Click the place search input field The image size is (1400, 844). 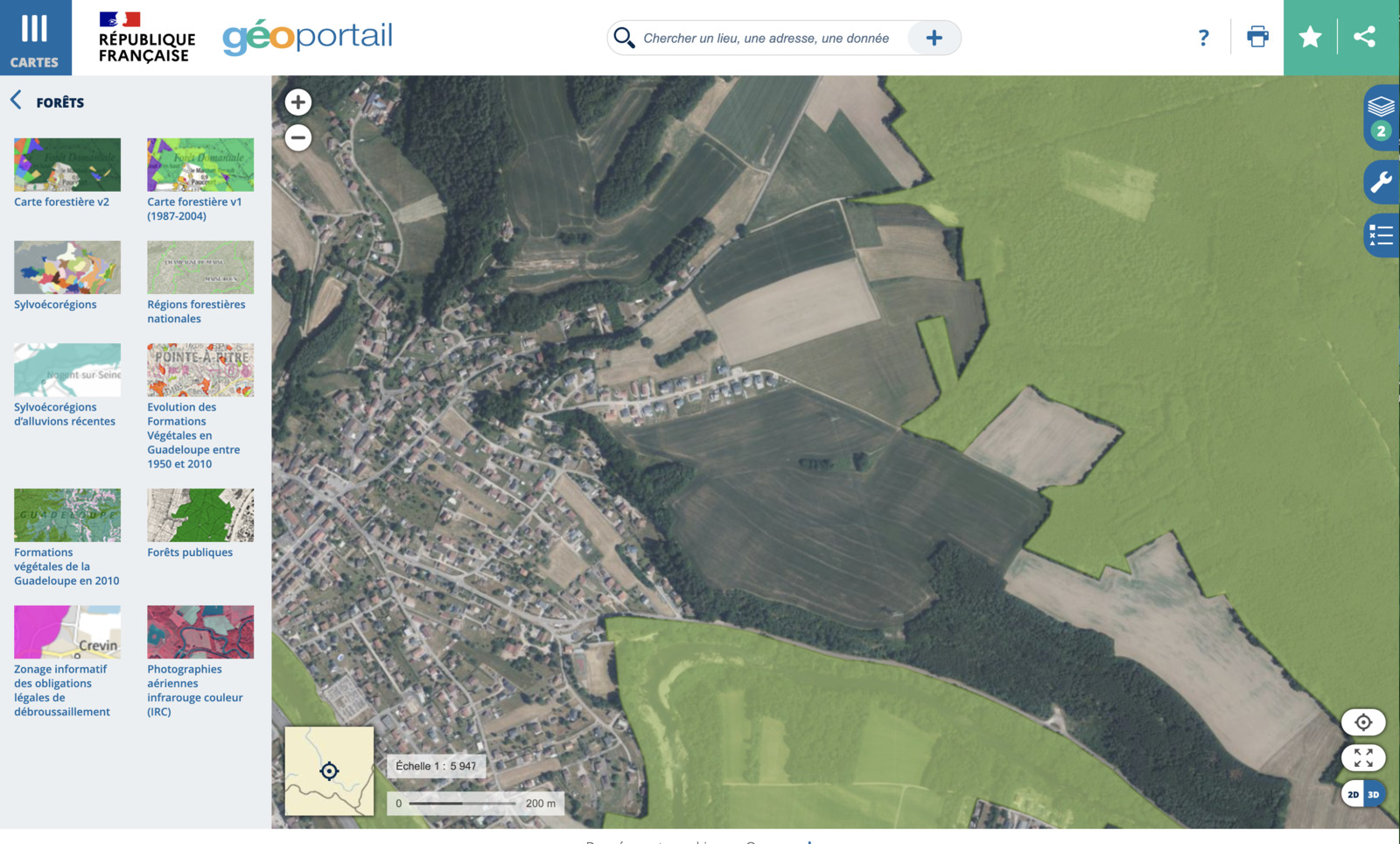pyautogui.click(x=766, y=39)
